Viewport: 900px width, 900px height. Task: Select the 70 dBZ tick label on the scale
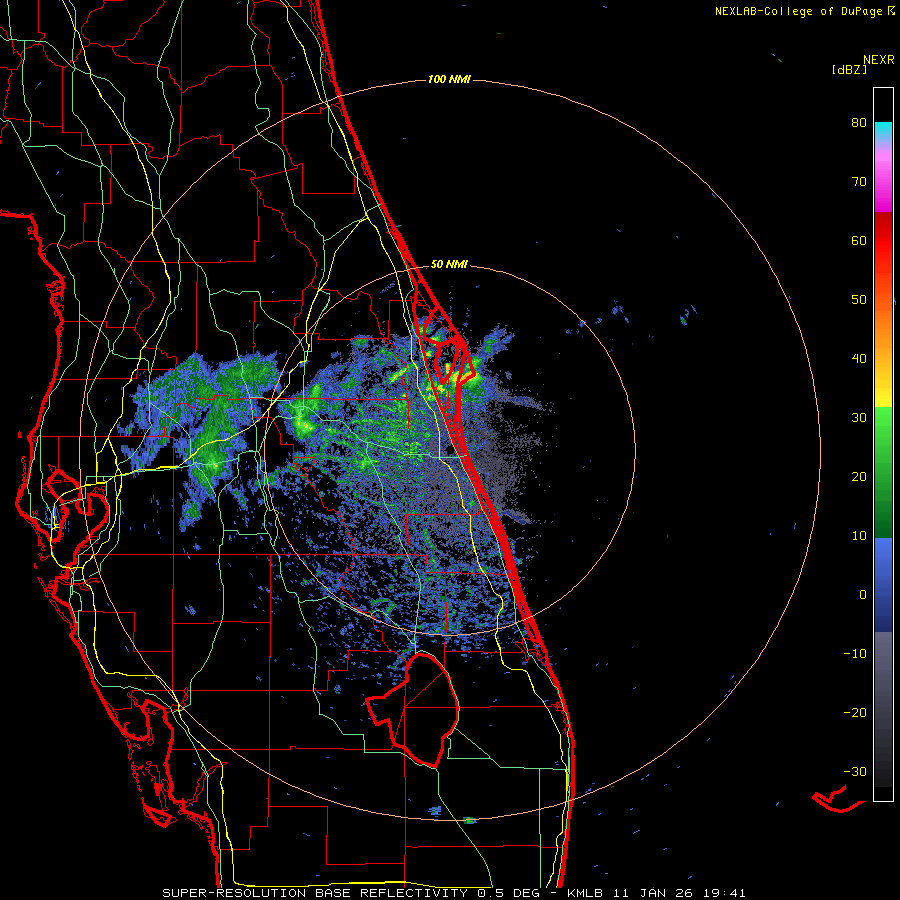(859, 182)
